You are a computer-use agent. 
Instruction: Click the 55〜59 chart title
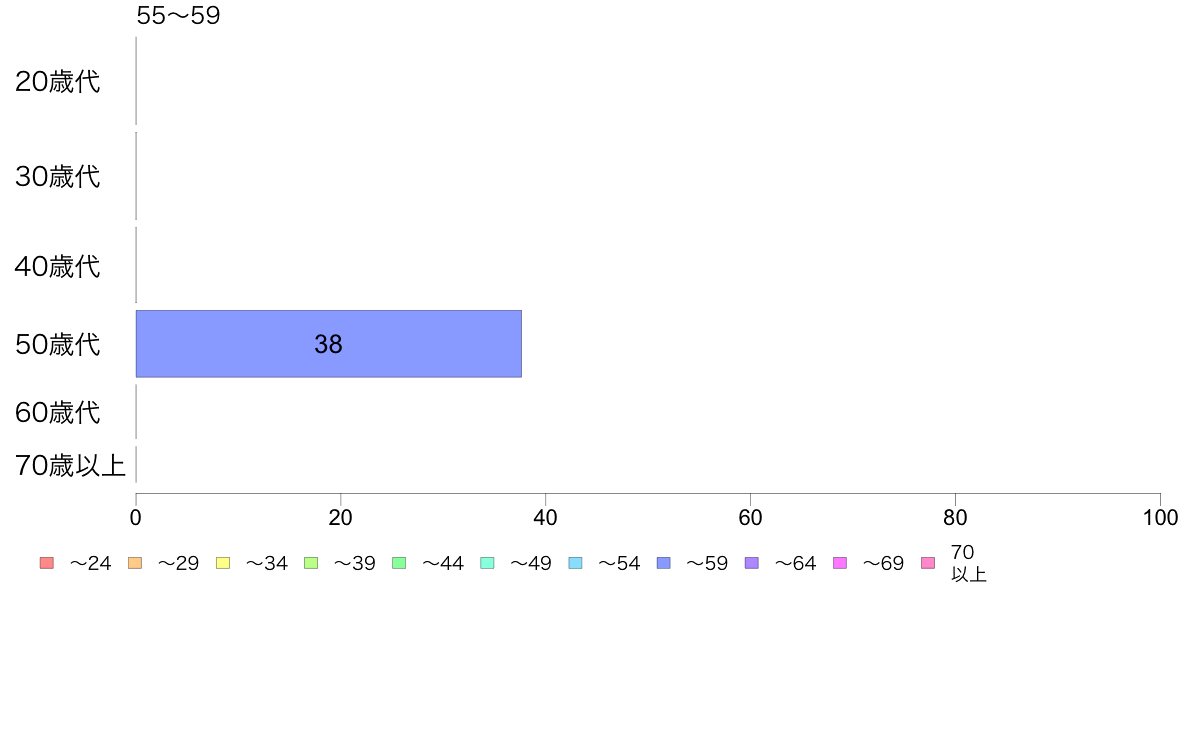[178, 15]
